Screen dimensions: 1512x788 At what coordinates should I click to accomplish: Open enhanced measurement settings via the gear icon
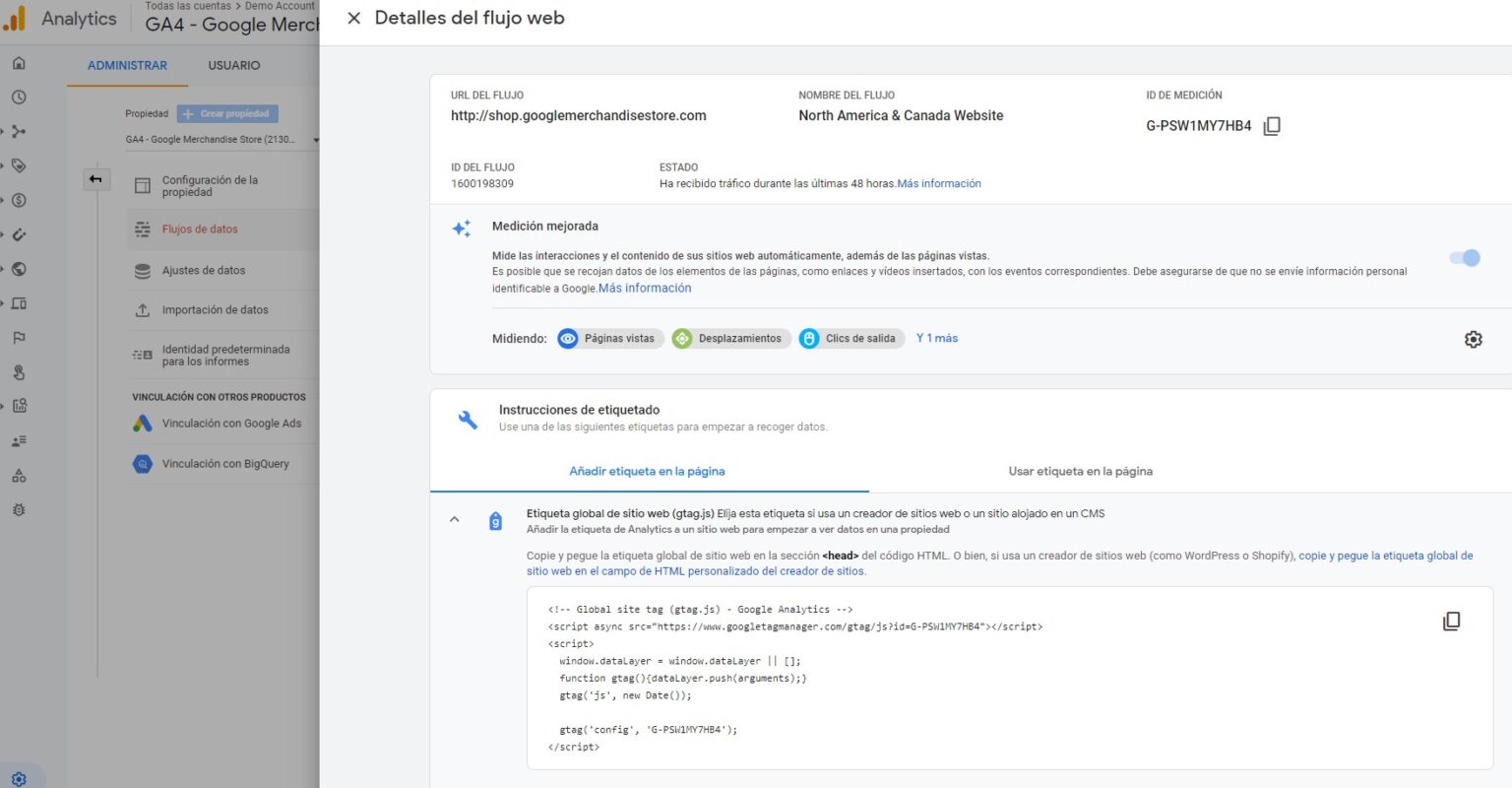click(1474, 338)
